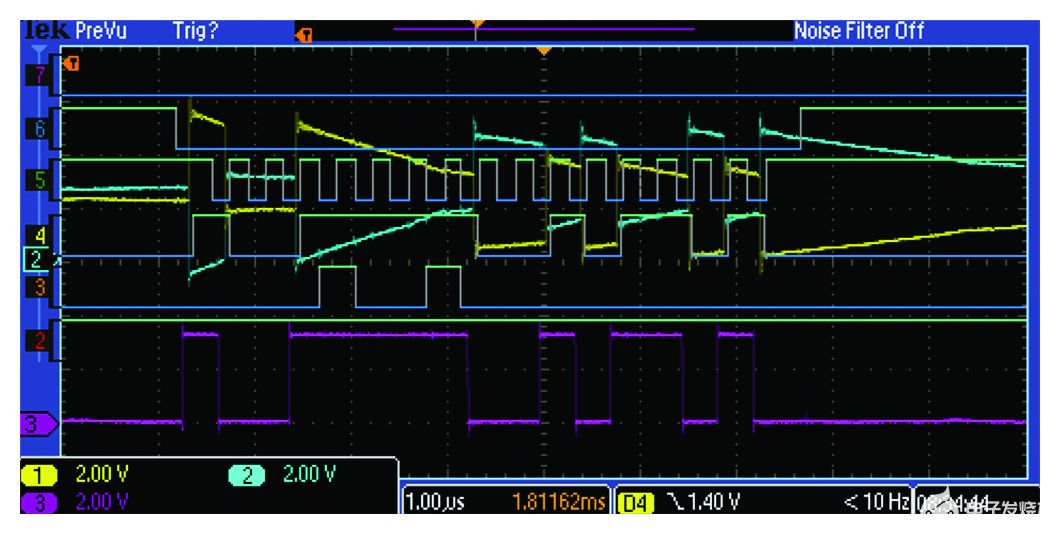Click the < 10 Hz frequency readout
This screenshot has width=1060, height=534.
pyautogui.click(x=874, y=501)
